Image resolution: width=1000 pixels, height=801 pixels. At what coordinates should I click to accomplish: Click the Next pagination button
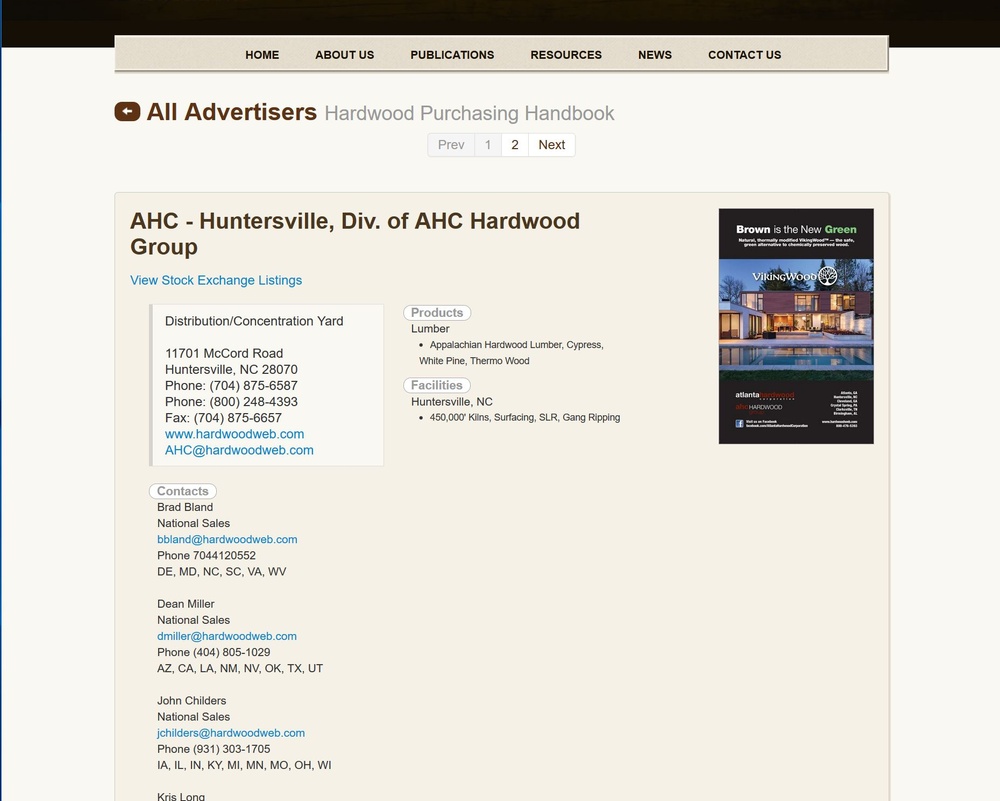pyautogui.click(x=552, y=145)
